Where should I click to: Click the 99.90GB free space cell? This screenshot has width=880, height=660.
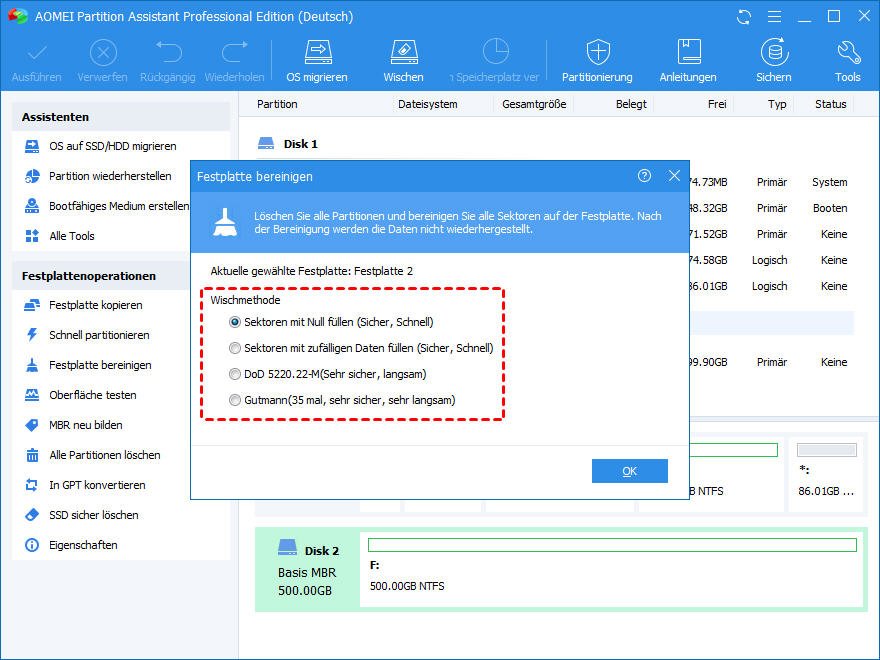(x=708, y=363)
